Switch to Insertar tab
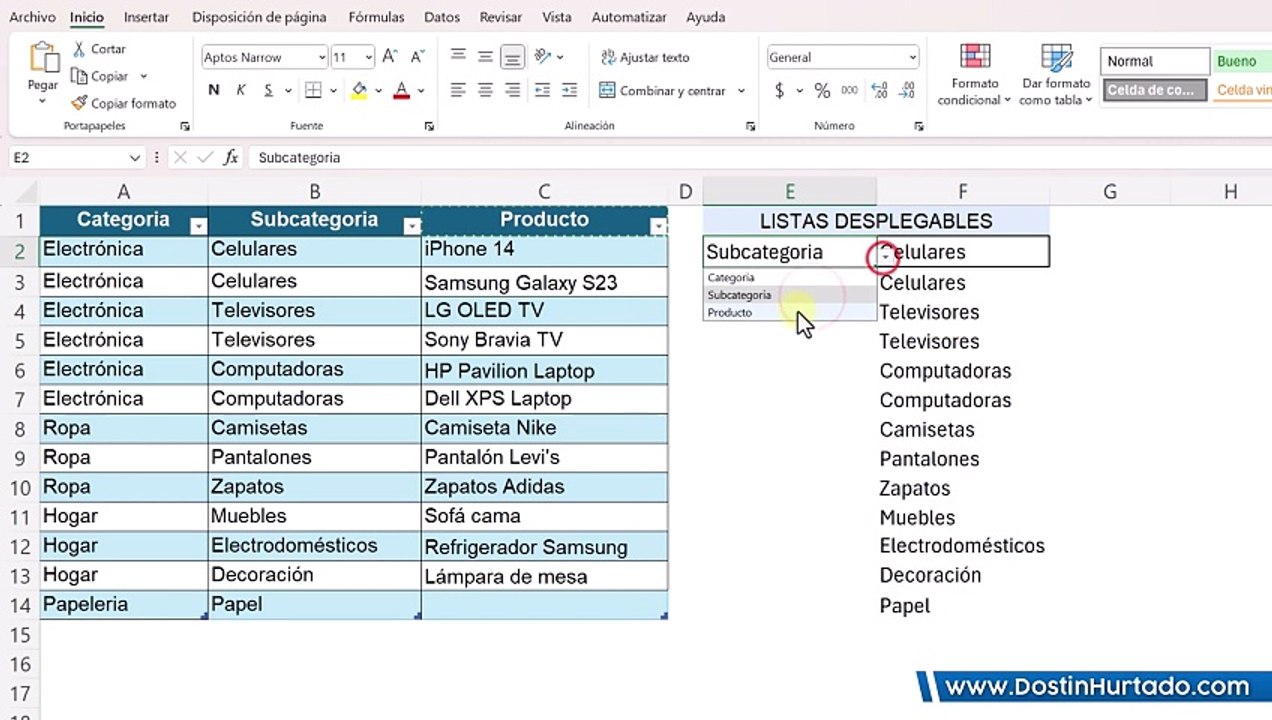The image size is (1272, 720). pyautogui.click(x=146, y=17)
